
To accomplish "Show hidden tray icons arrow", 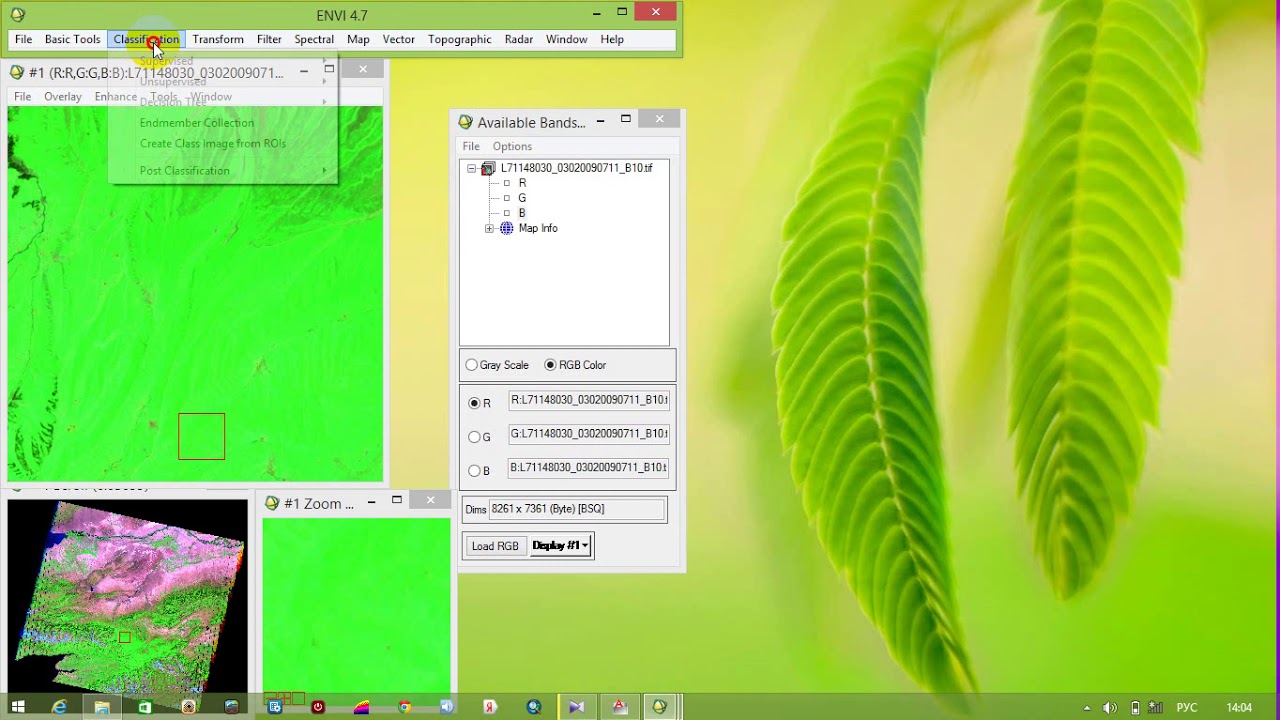I will 1087,708.
